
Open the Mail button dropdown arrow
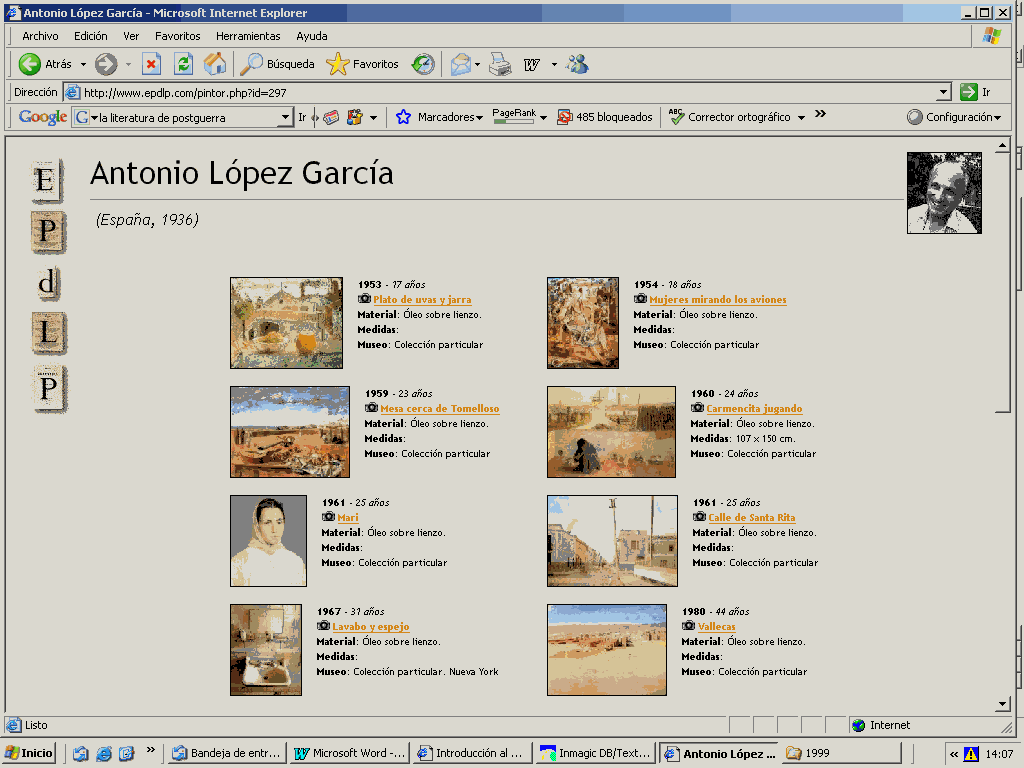click(477, 64)
